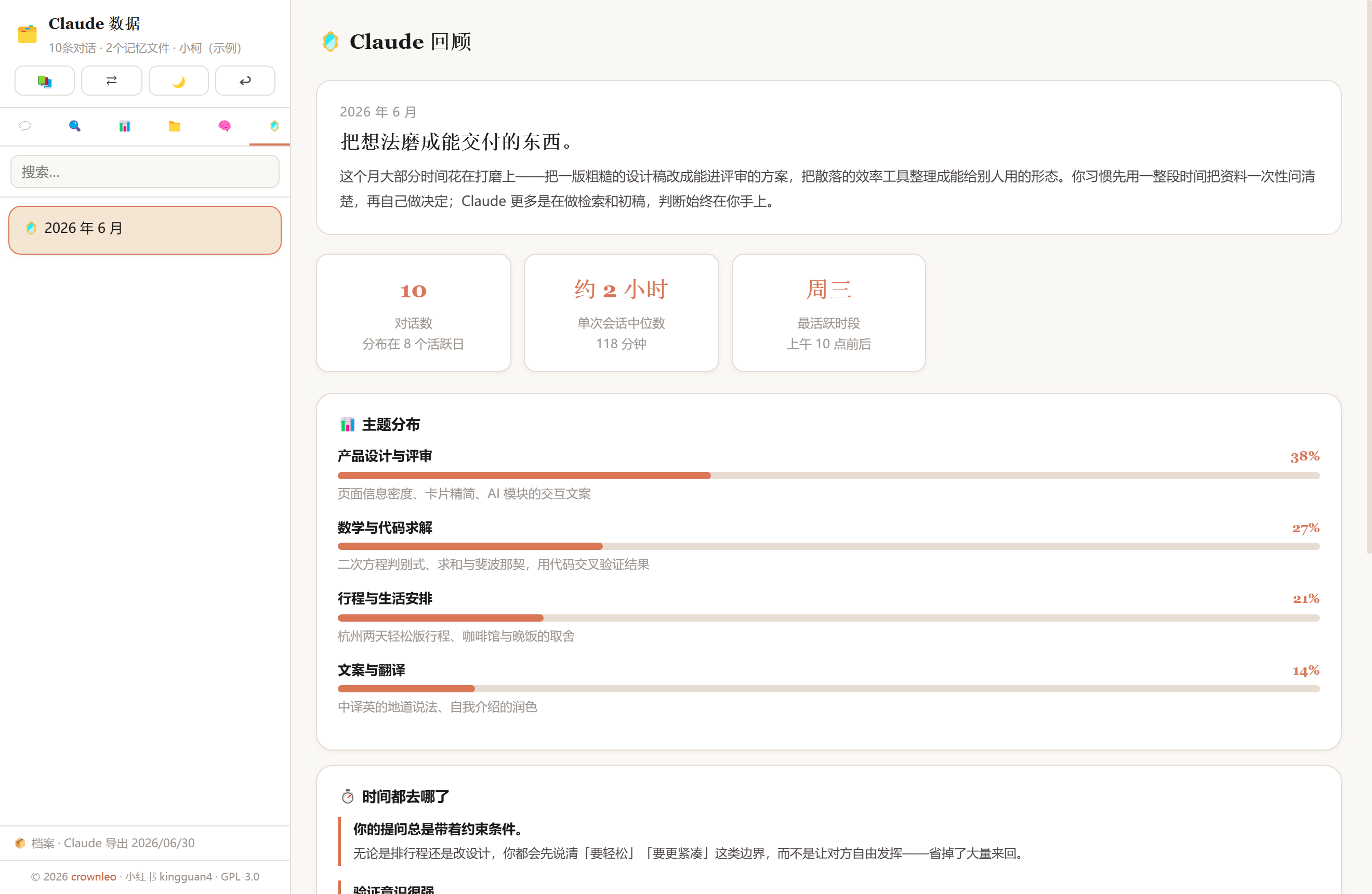Open the stacked books library button
The image size is (1372, 894).
44,81
